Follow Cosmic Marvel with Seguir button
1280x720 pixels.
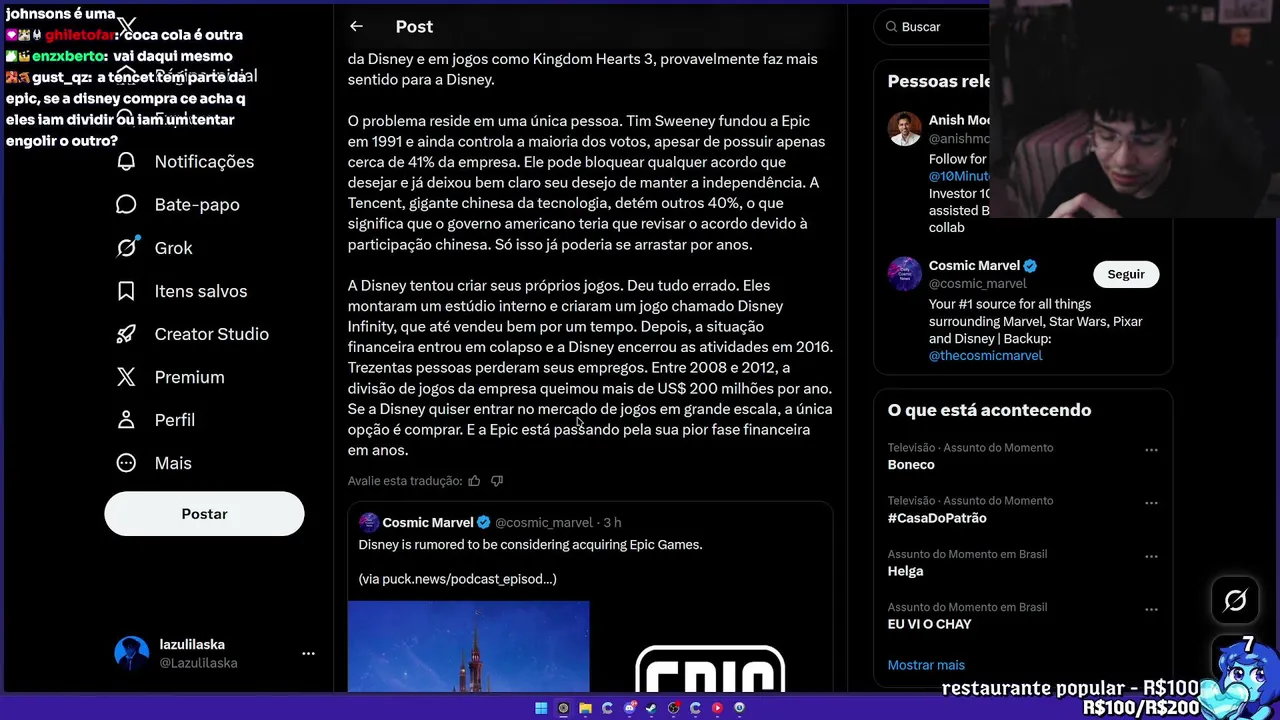click(x=1126, y=274)
